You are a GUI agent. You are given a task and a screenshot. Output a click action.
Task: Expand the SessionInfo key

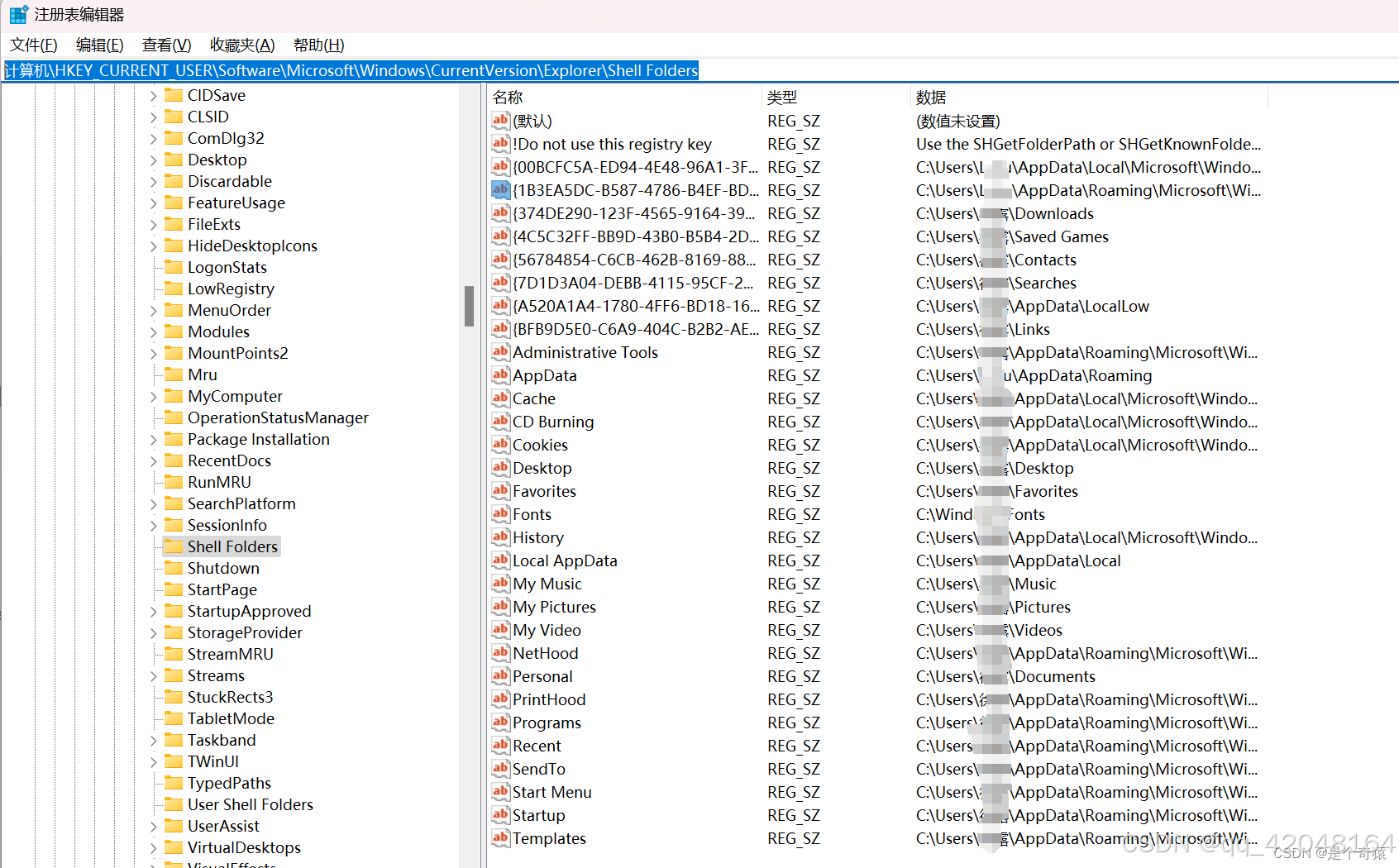(x=154, y=526)
